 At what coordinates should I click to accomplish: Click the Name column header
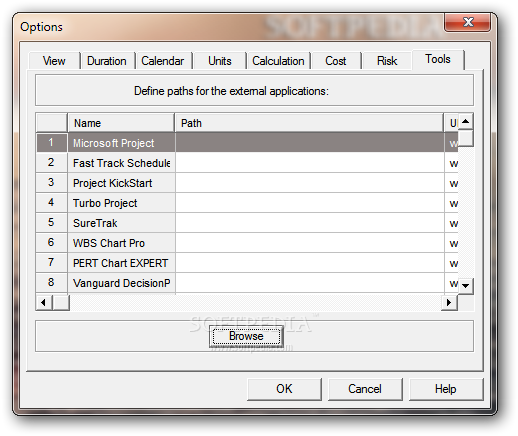pyautogui.click(x=121, y=123)
